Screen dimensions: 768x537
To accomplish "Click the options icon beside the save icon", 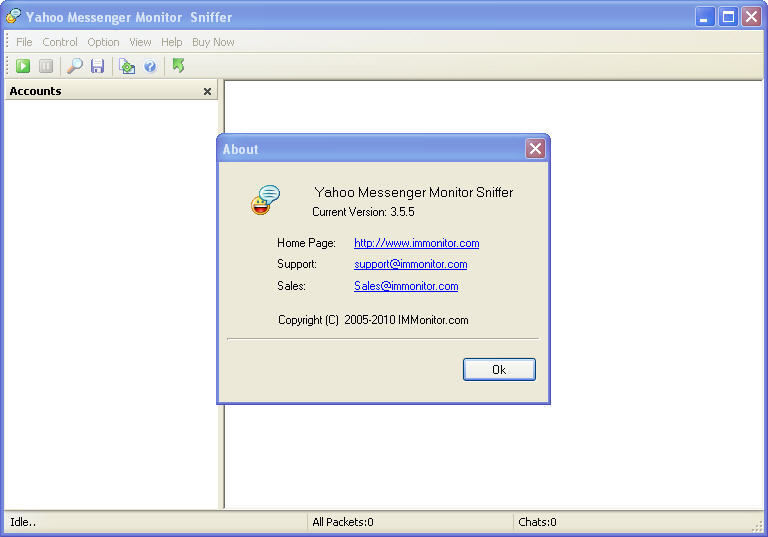I will click(127, 66).
